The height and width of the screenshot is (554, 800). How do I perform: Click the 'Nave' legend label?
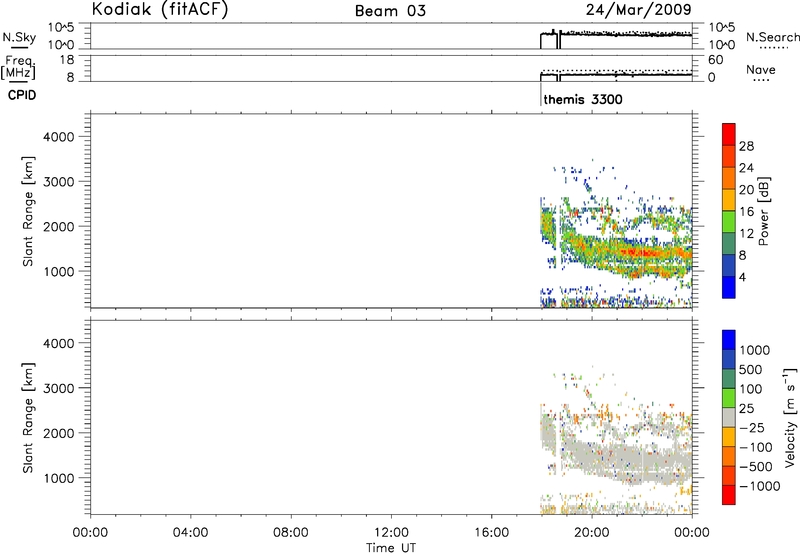click(x=761, y=69)
